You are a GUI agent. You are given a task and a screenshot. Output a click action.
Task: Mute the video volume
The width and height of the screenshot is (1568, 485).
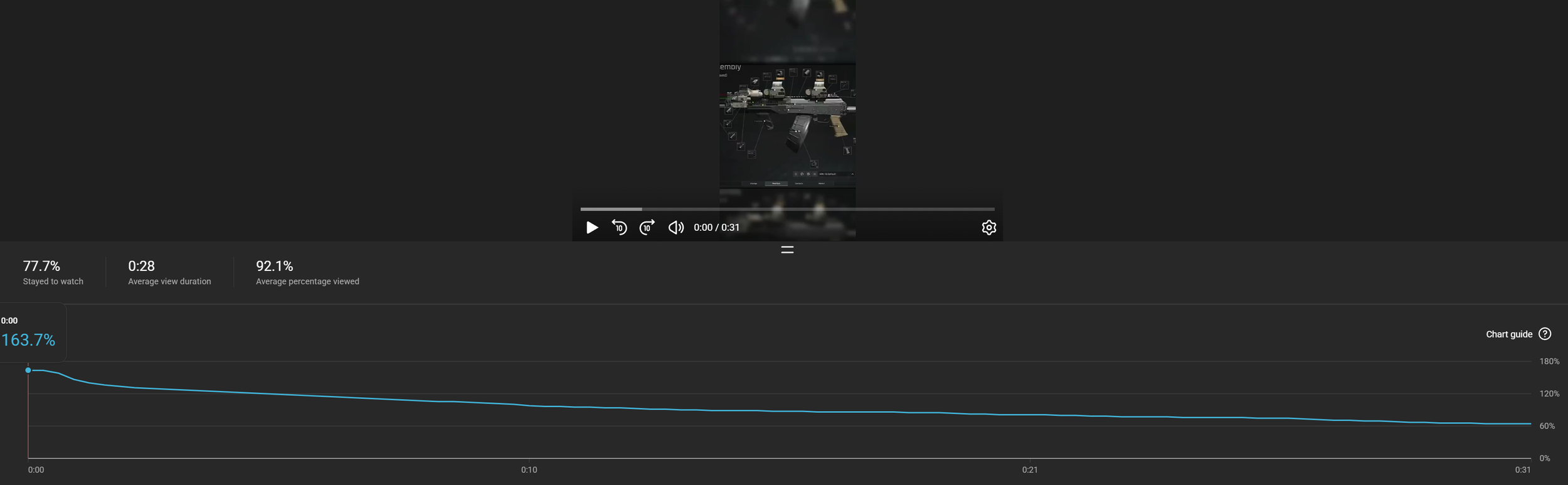tap(675, 228)
